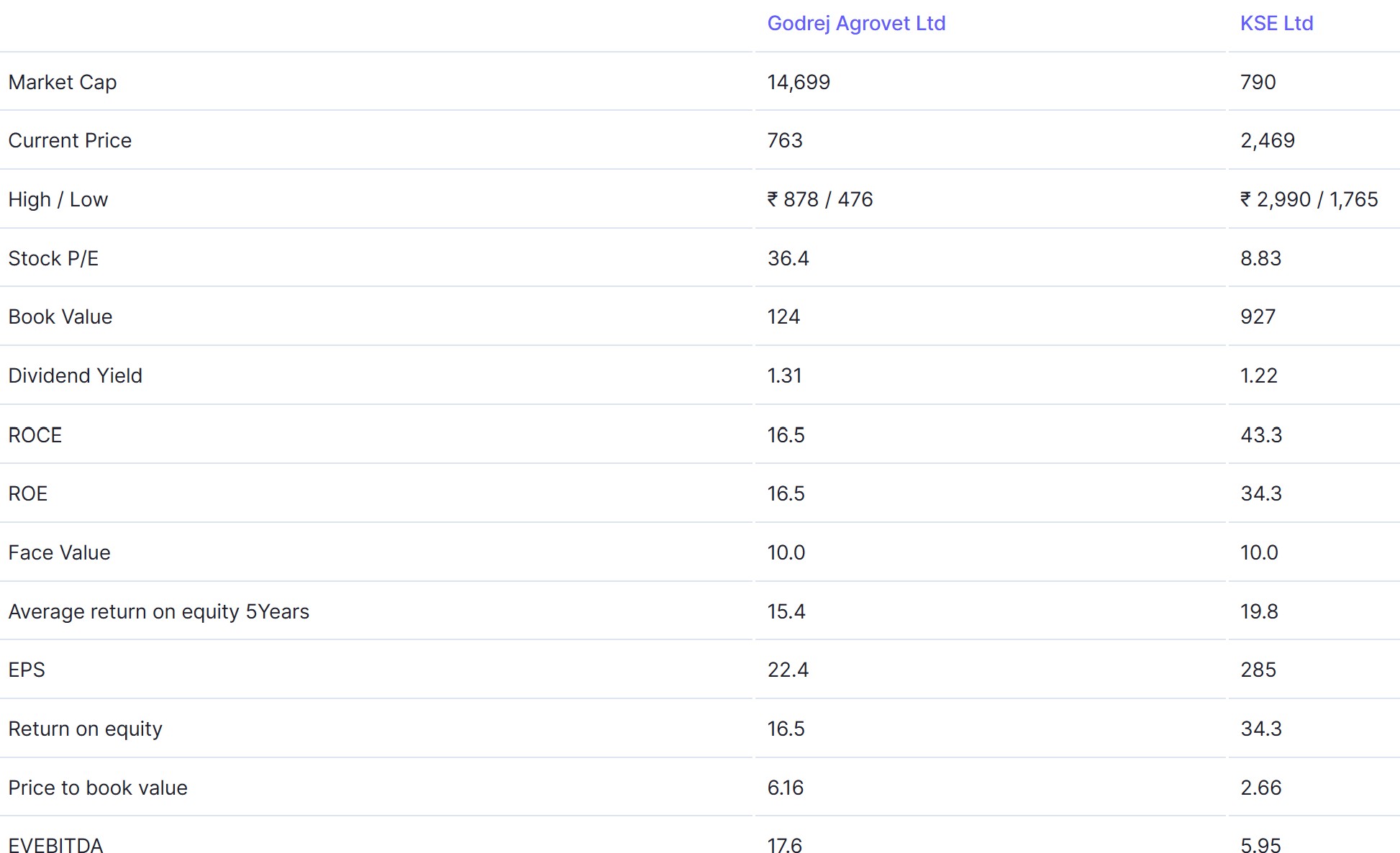
Task: Click Godrej EVEBITDA value 17.6
Action: tap(784, 845)
